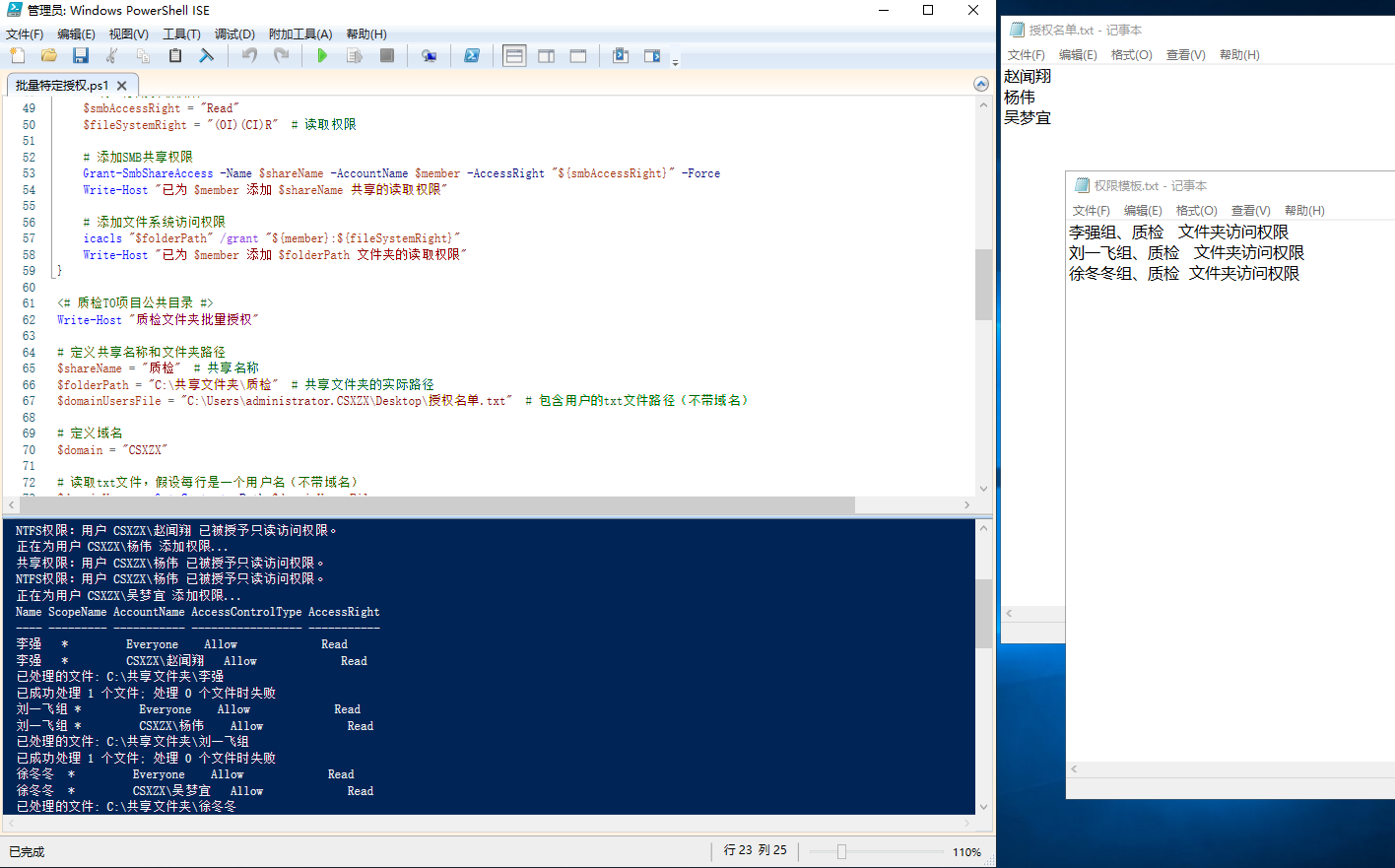Click the 授权名单.txt Notepad title bar icon

point(1017,30)
